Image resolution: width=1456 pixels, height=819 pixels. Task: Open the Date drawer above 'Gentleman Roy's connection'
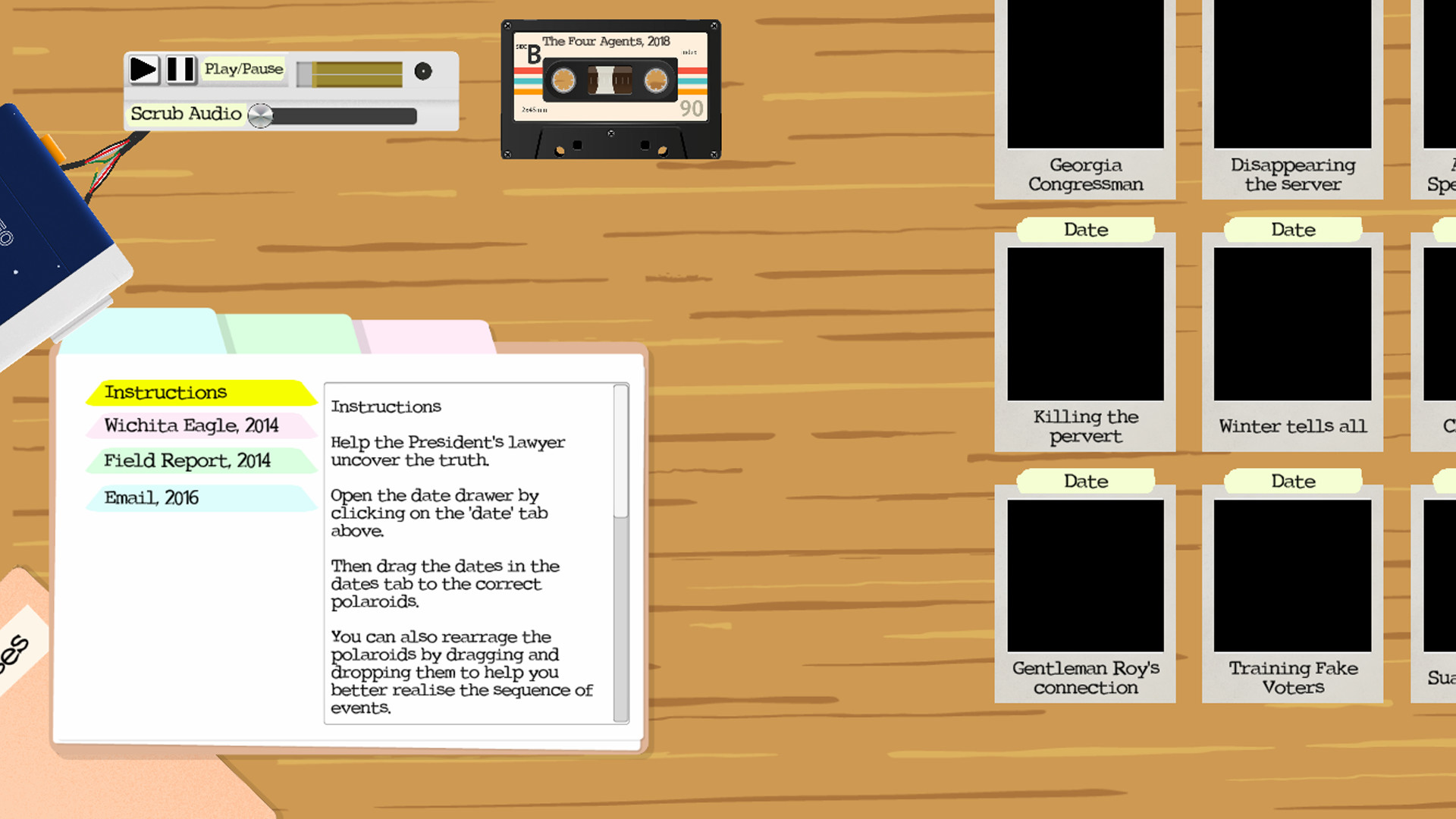1086,481
